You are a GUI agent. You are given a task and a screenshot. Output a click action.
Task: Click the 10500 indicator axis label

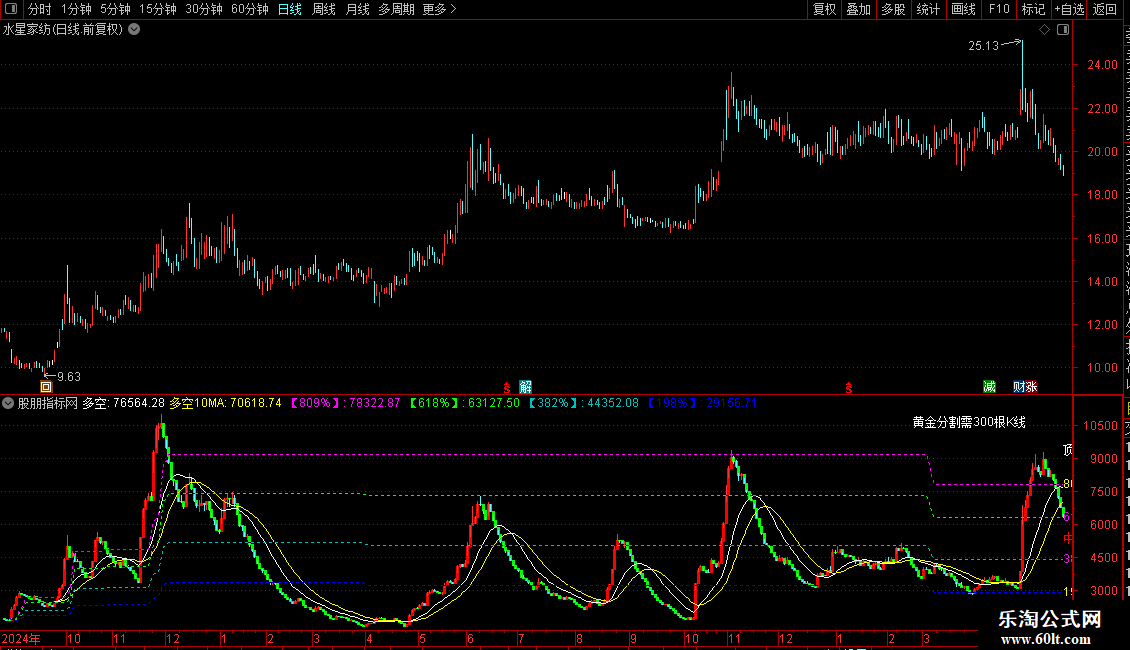tap(1100, 426)
